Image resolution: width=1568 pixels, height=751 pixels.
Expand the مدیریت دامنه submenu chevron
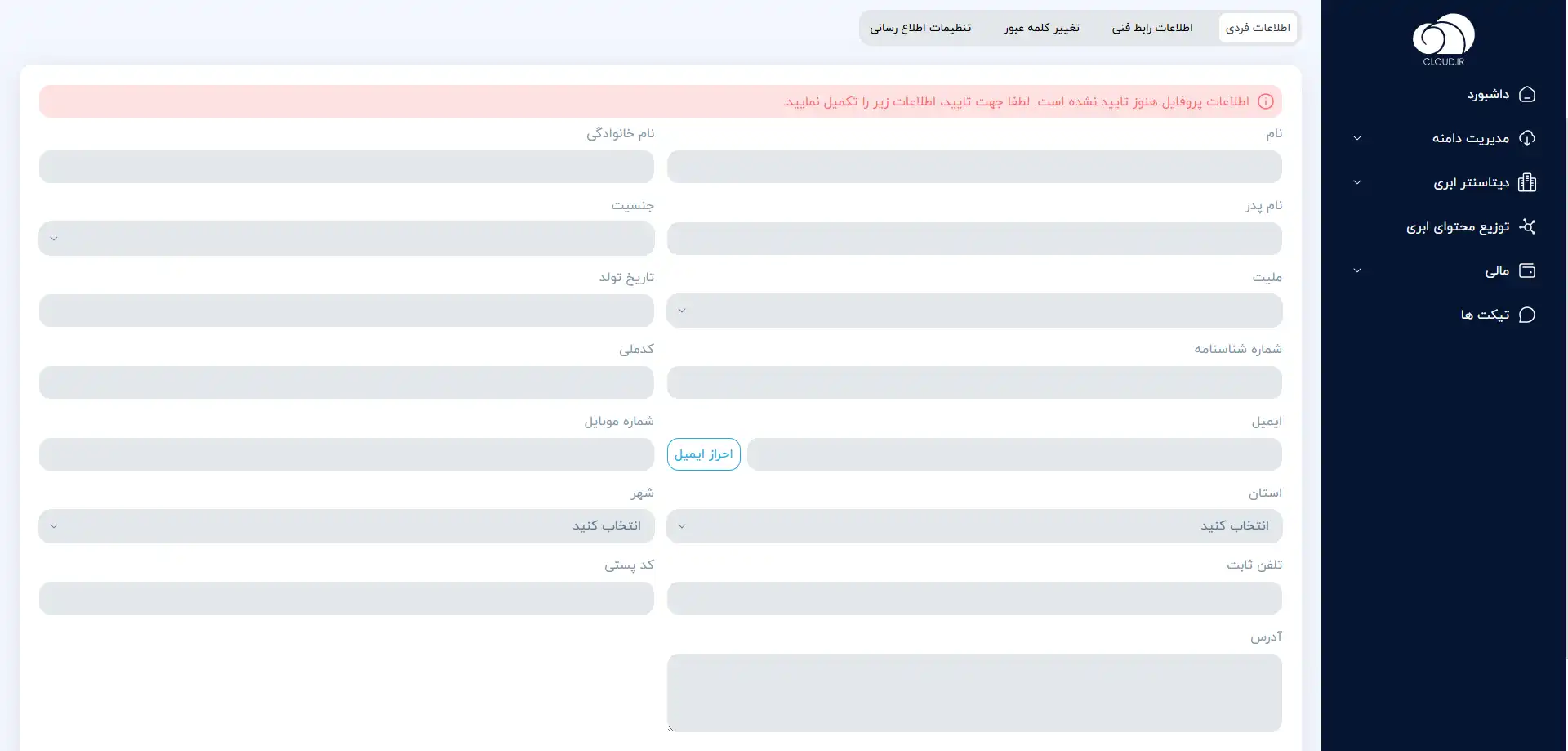click(x=1357, y=139)
